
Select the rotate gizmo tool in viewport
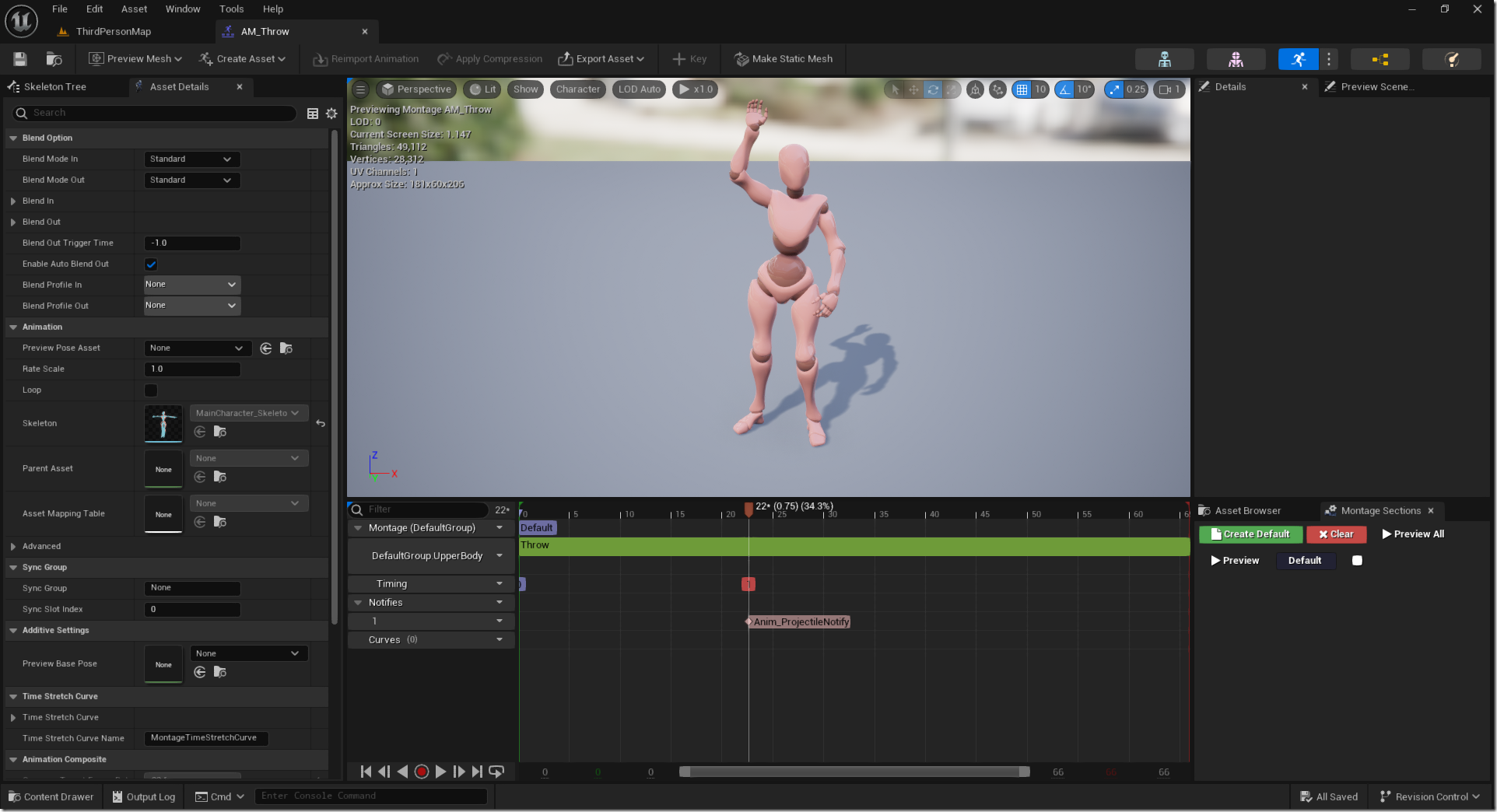933,89
